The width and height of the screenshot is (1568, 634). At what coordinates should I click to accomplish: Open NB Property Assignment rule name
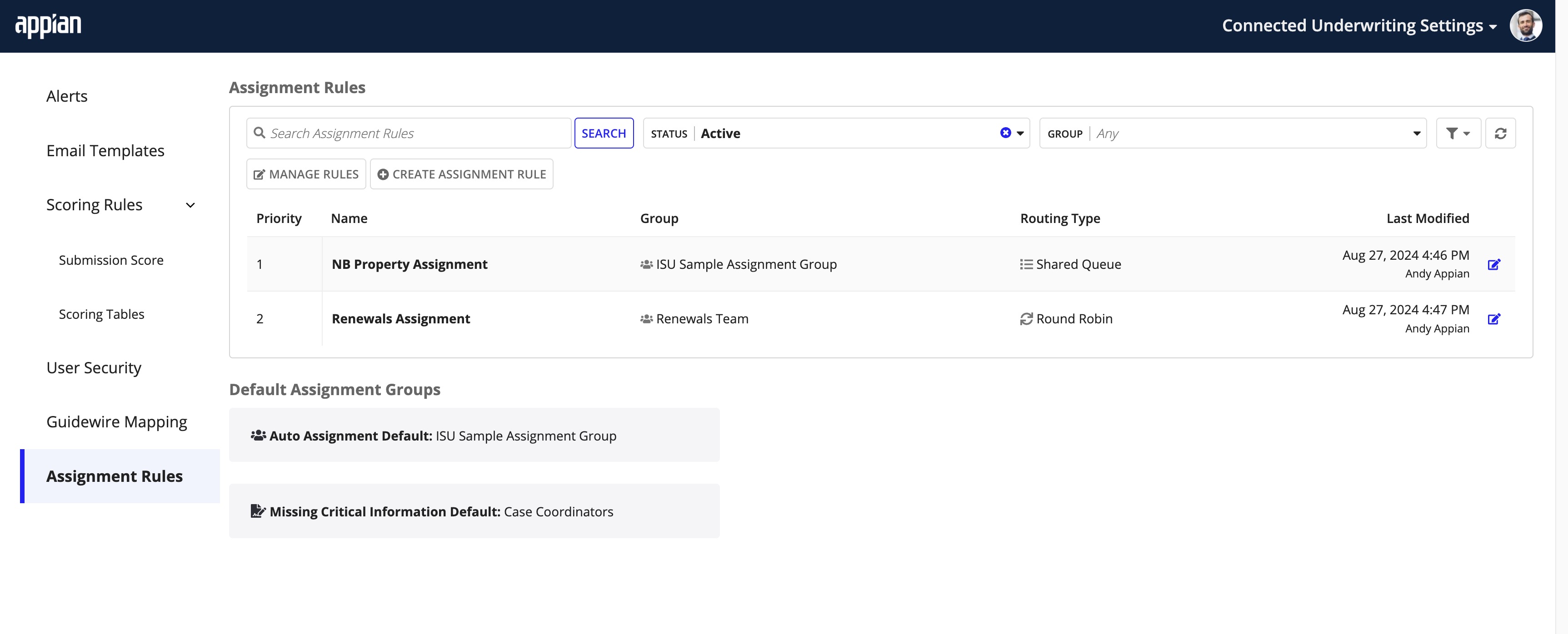tap(409, 264)
